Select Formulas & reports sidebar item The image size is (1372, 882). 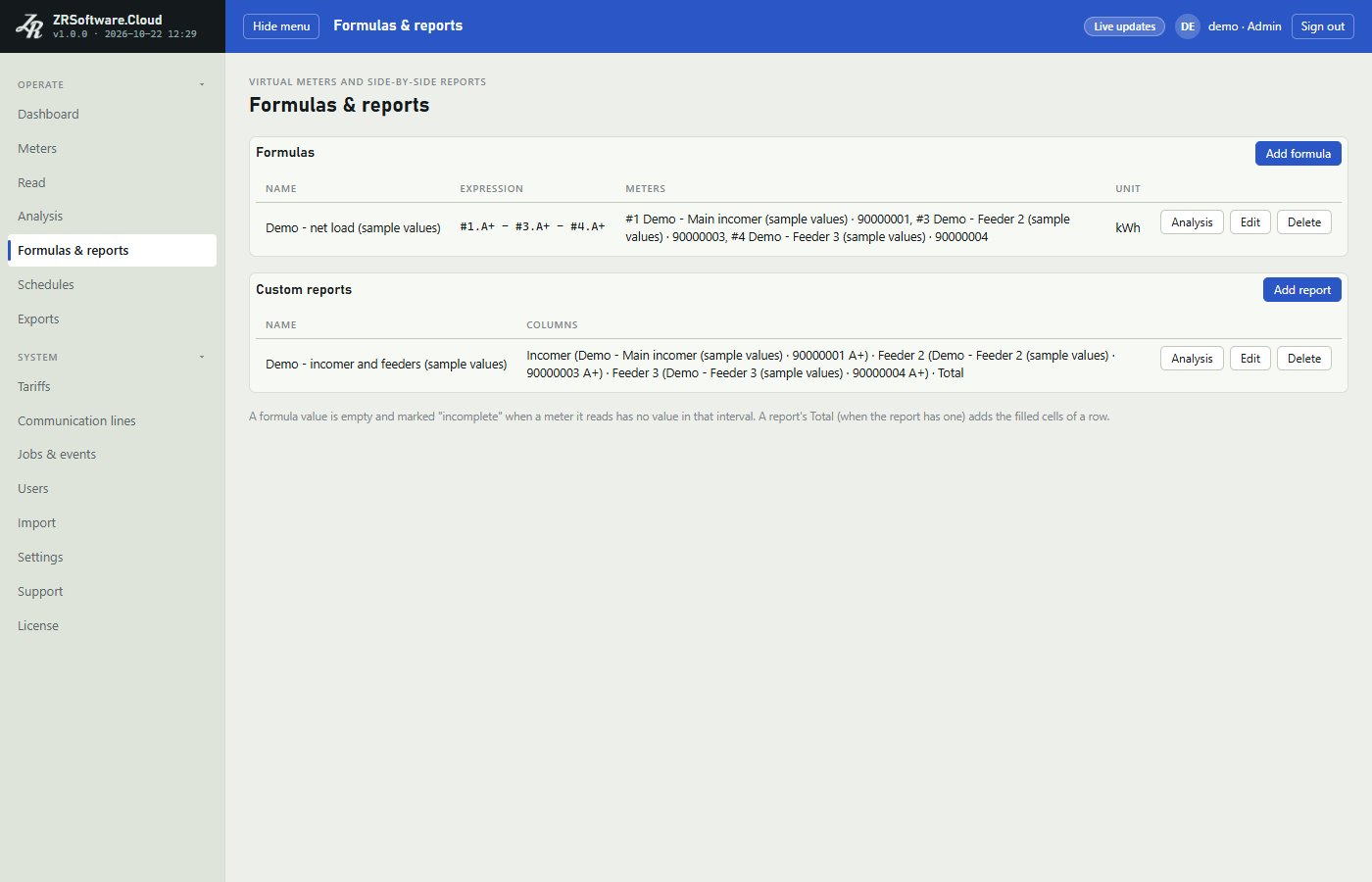(112, 251)
